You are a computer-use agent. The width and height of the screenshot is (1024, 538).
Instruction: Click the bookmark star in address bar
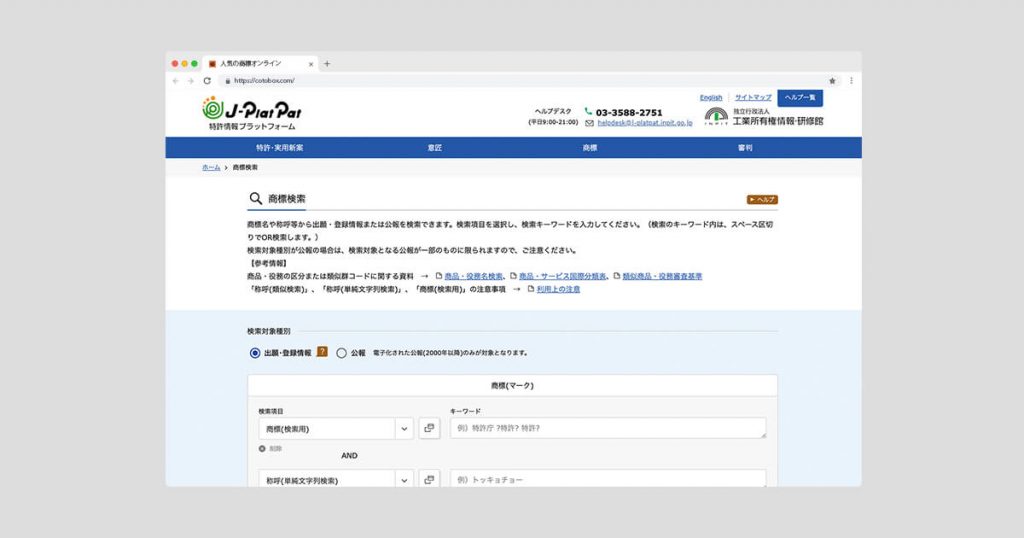tap(832, 80)
